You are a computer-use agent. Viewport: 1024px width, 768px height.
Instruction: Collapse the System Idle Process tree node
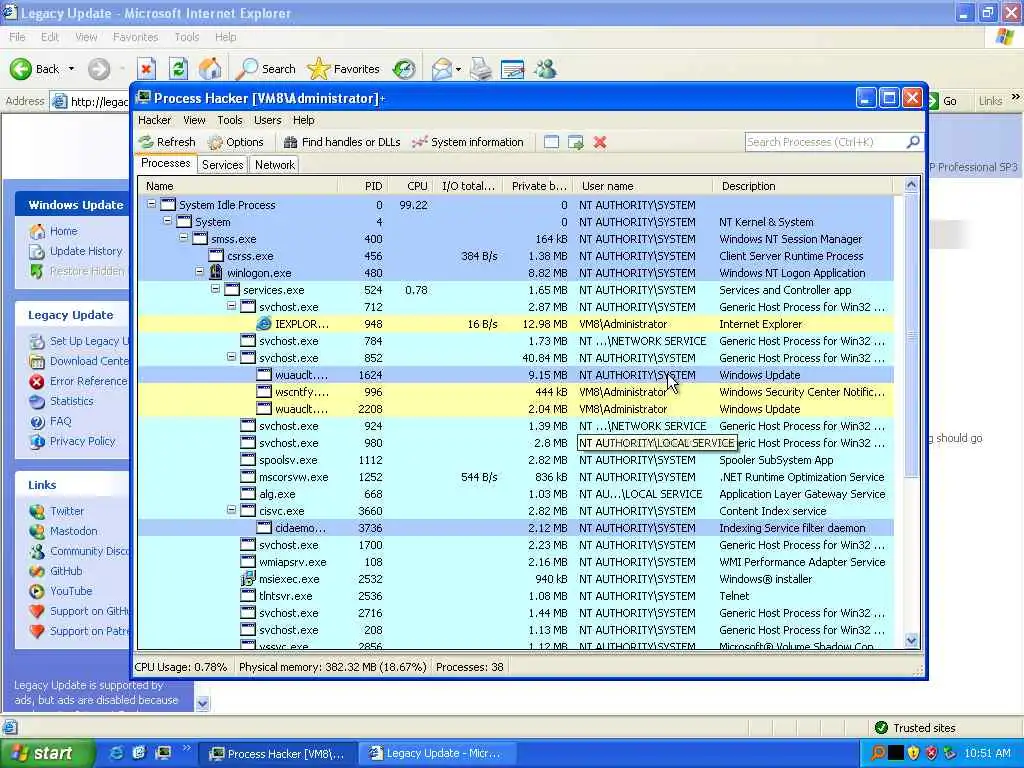[x=152, y=204]
